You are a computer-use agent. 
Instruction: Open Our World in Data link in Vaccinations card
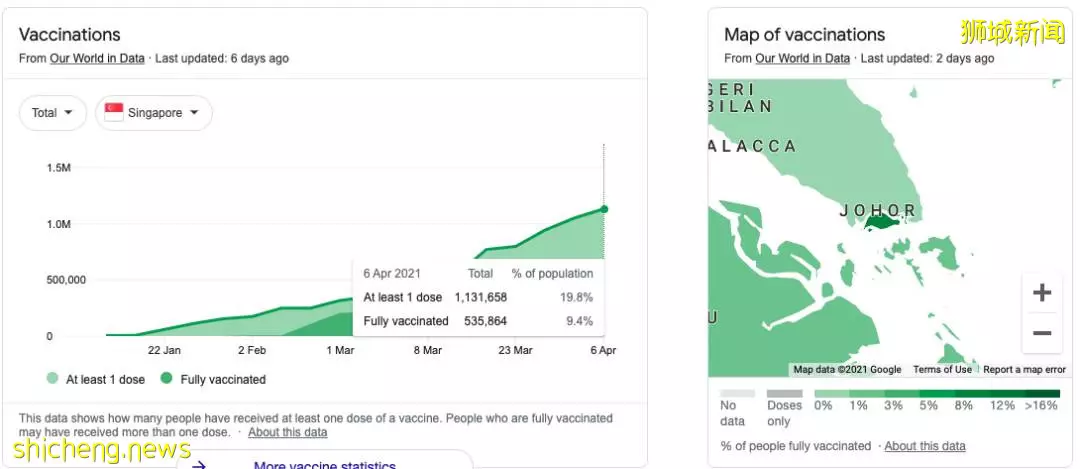97,59
